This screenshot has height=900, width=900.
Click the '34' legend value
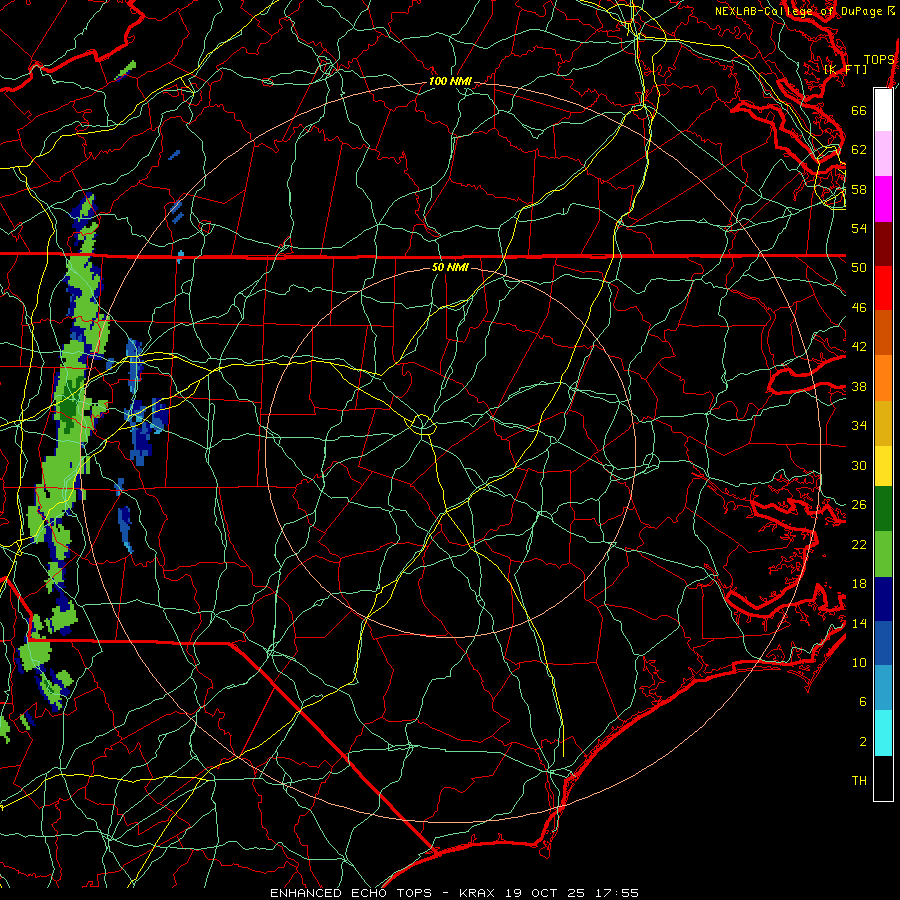point(859,426)
